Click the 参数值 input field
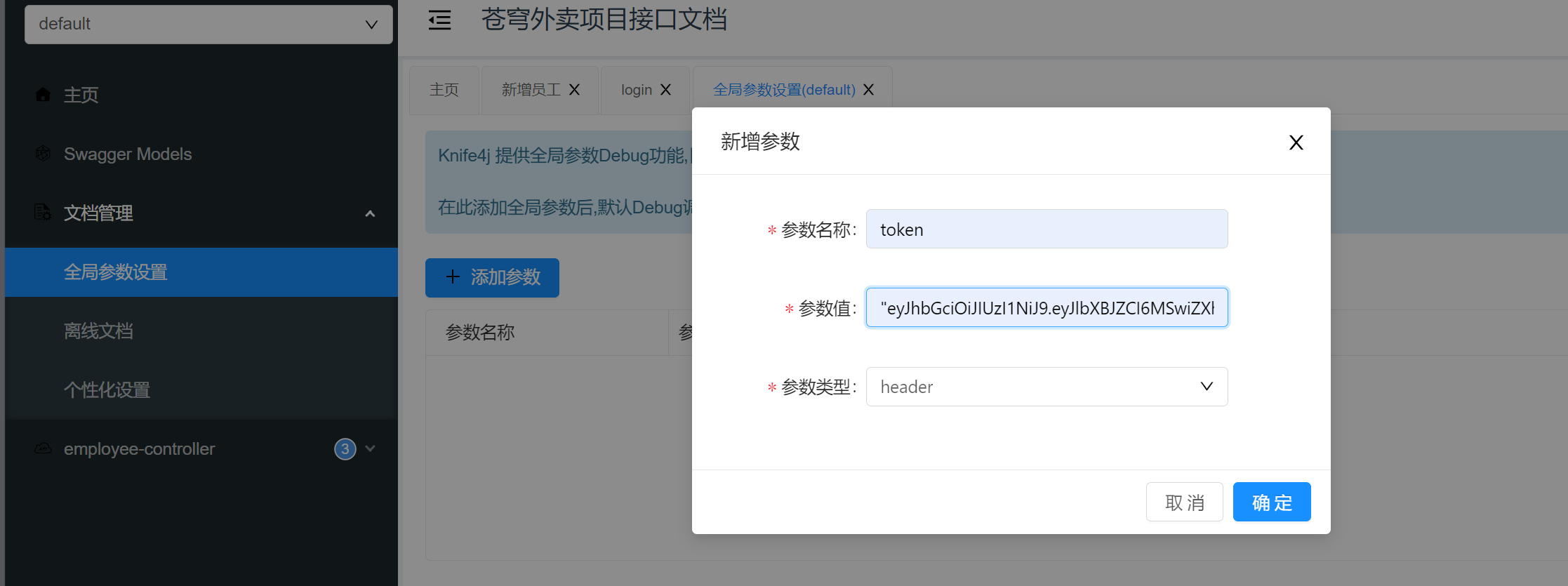1568x586 pixels. coord(1046,308)
